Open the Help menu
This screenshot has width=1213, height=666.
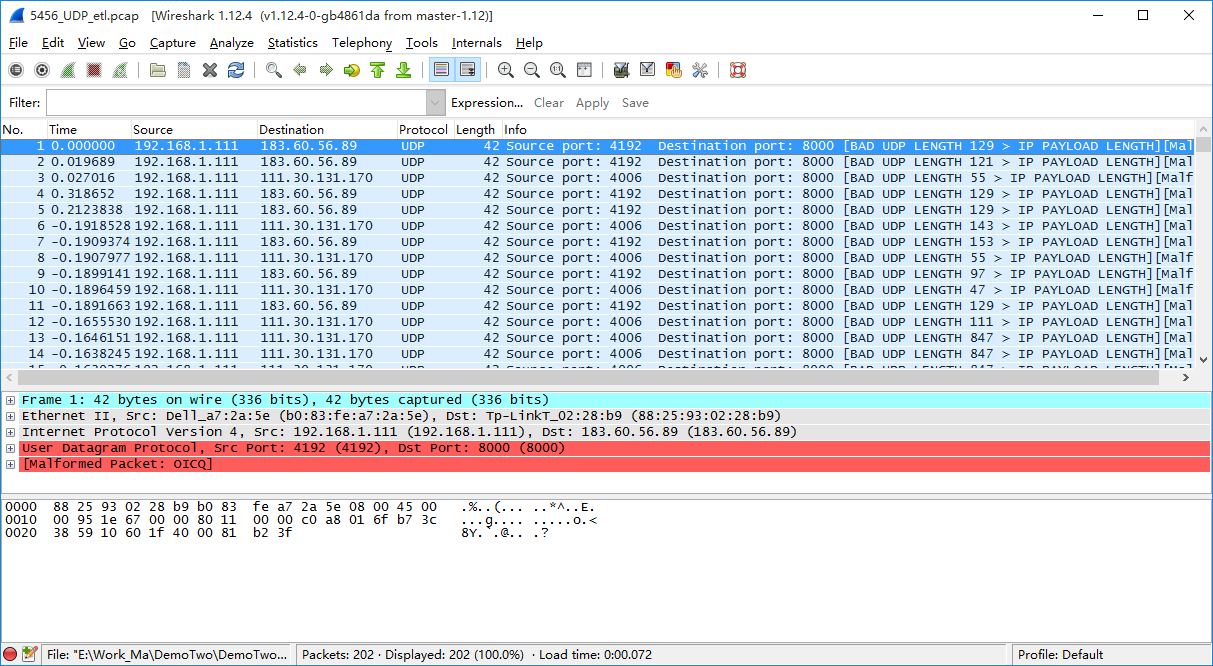pos(529,43)
